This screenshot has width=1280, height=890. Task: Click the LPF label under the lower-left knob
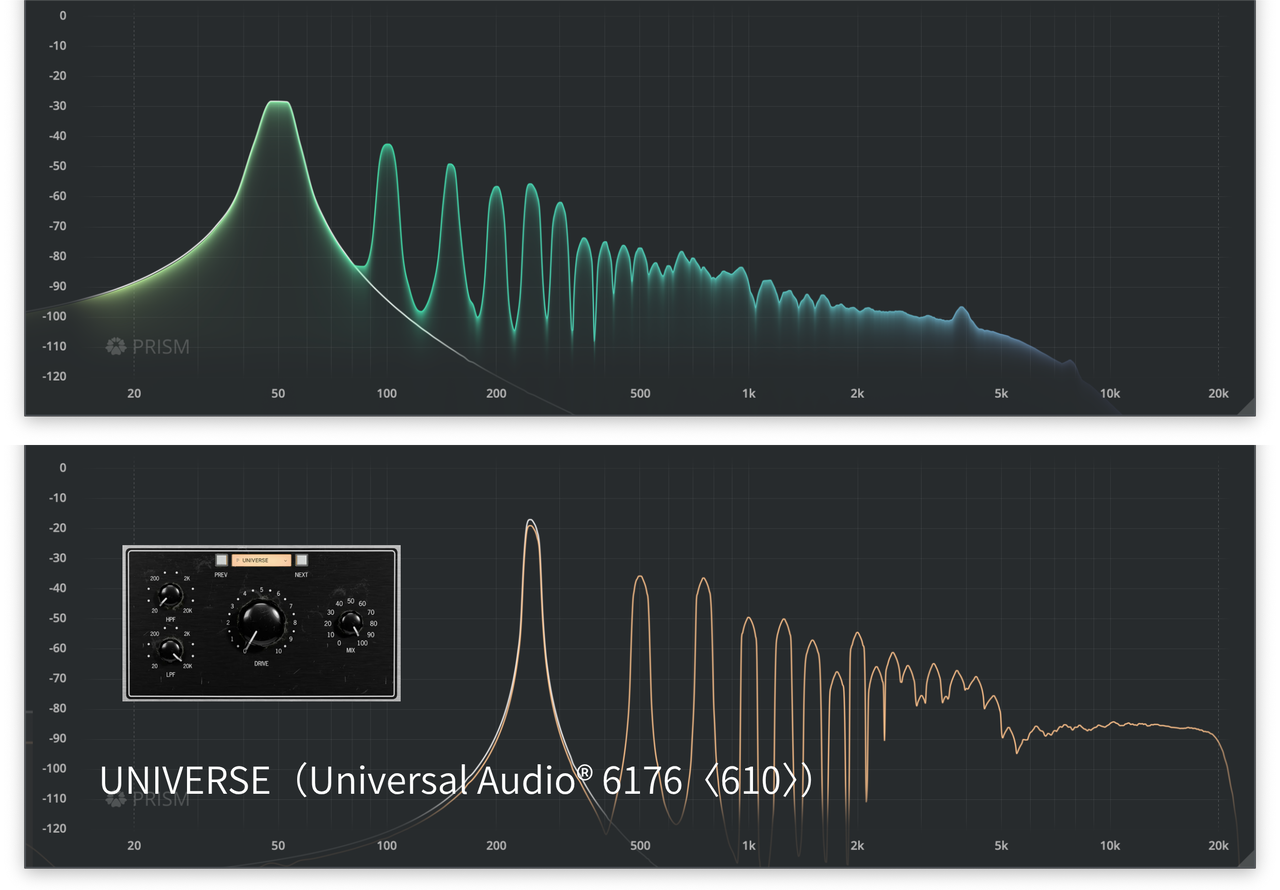coord(171,675)
